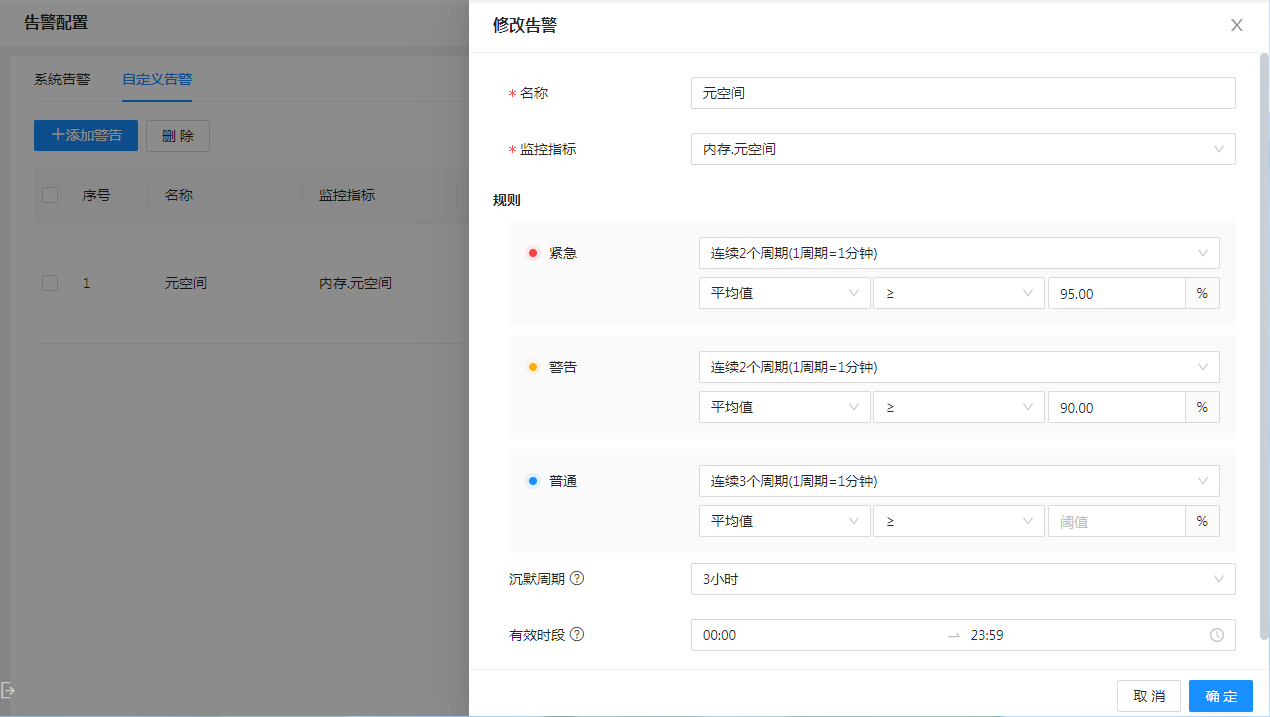Check the checkbox for row 1 元空间
Image resolution: width=1270 pixels, height=717 pixels.
coord(50,283)
